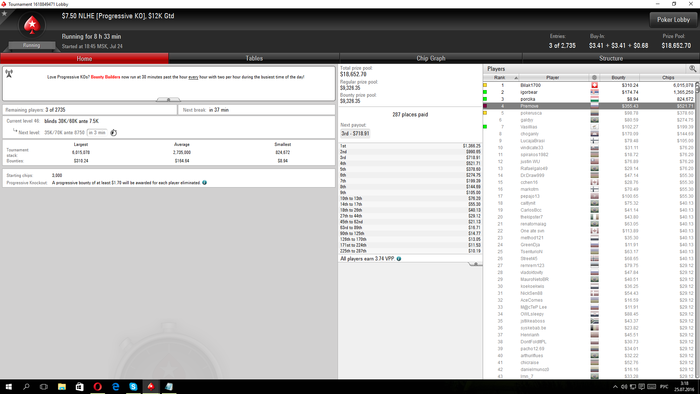Click yellow status marker for rank 1
The height and width of the screenshot is (394, 700).
pos(485,85)
